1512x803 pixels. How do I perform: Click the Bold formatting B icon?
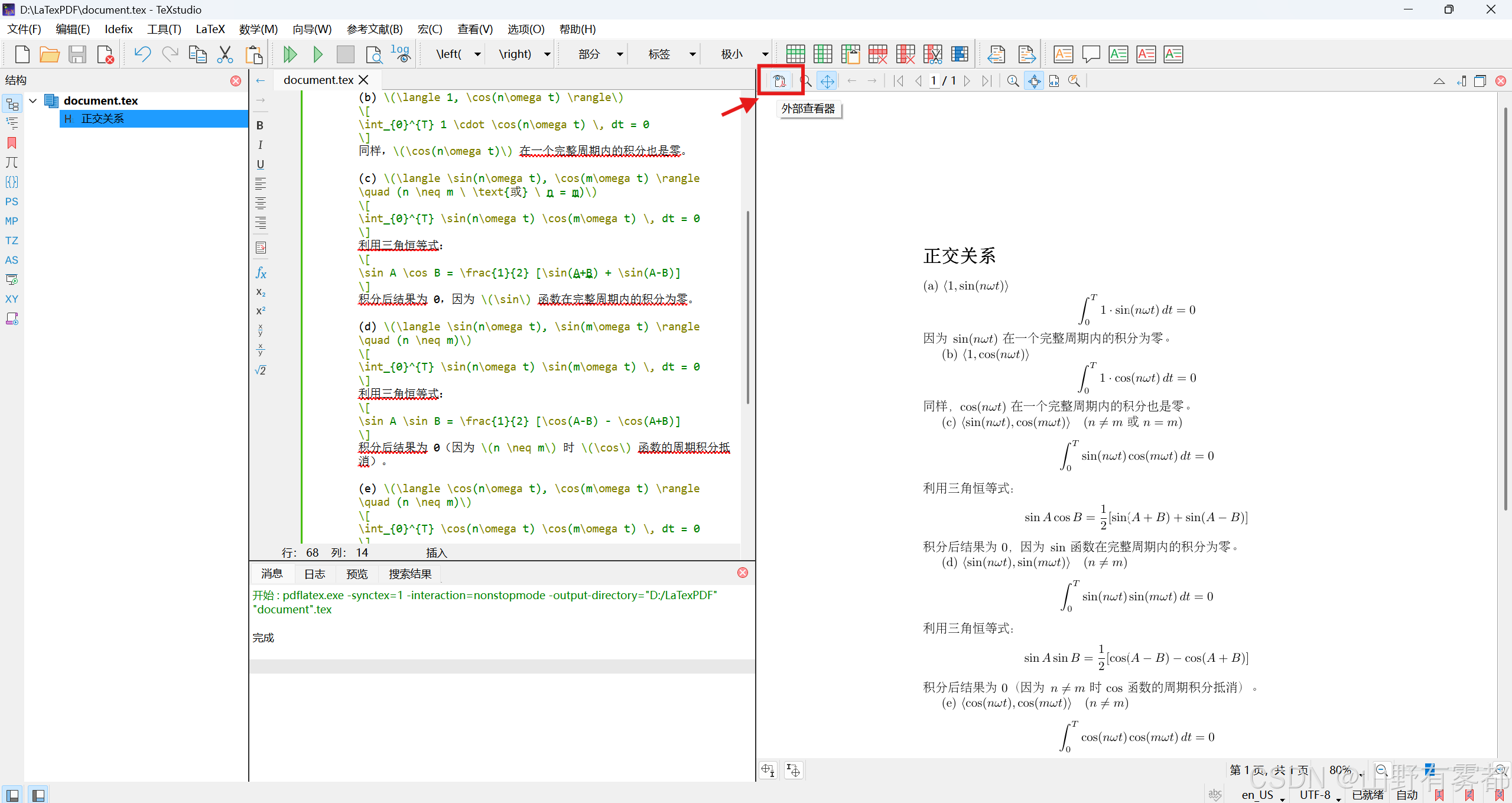click(x=260, y=125)
